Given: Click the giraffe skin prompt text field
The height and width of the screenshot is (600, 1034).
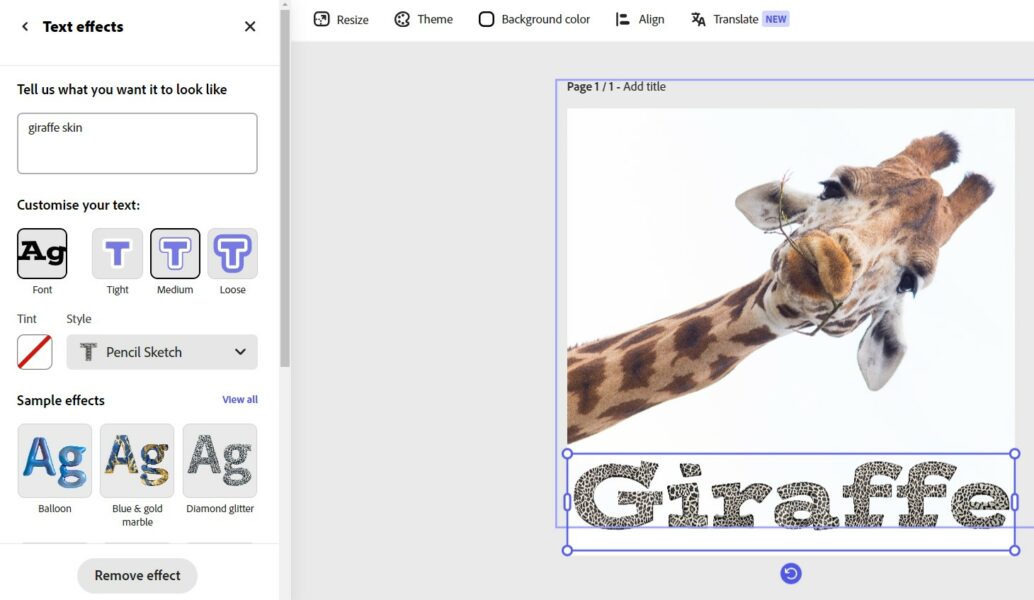Looking at the screenshot, I should [137, 143].
